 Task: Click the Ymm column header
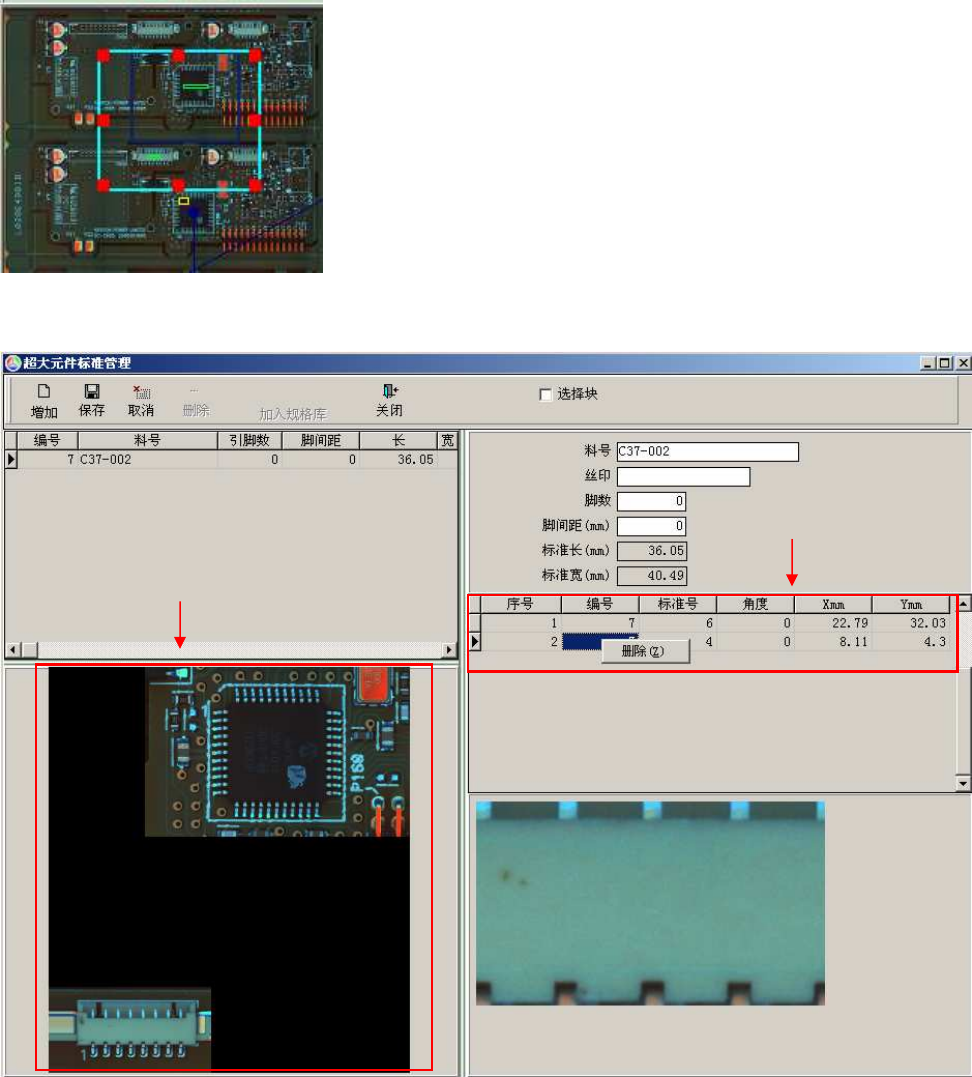[x=911, y=604]
